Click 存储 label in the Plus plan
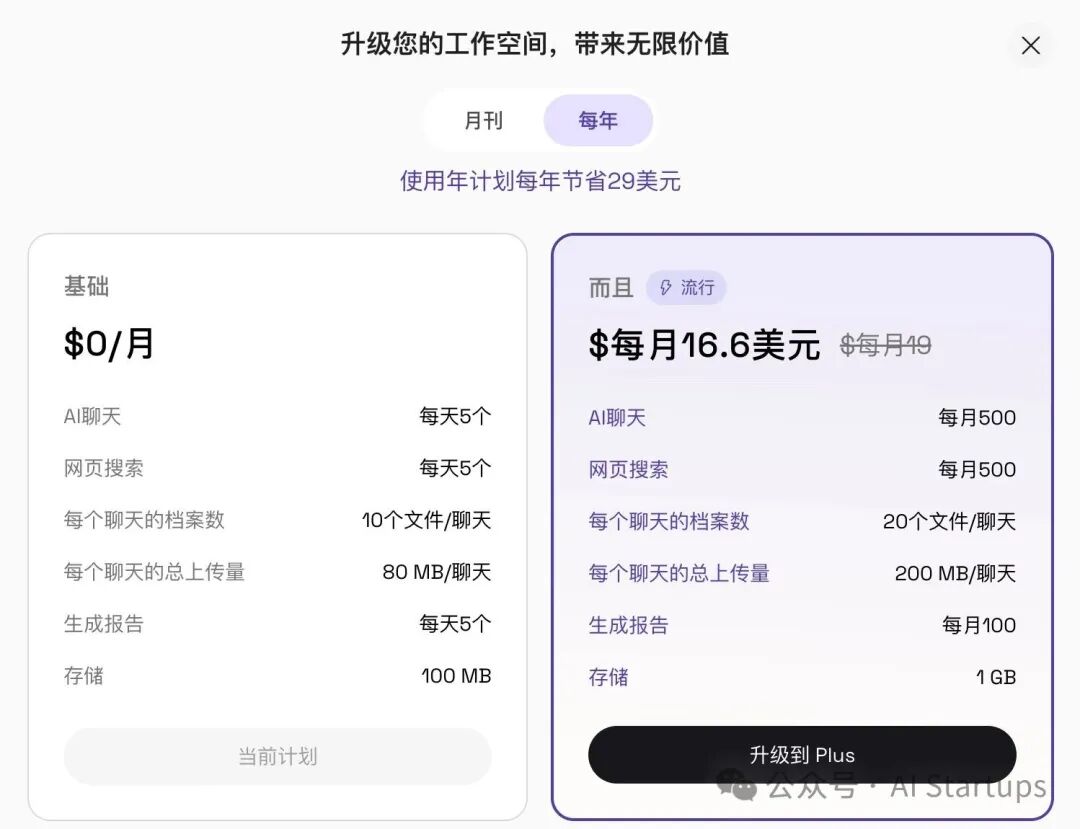1080x829 pixels. 608,677
